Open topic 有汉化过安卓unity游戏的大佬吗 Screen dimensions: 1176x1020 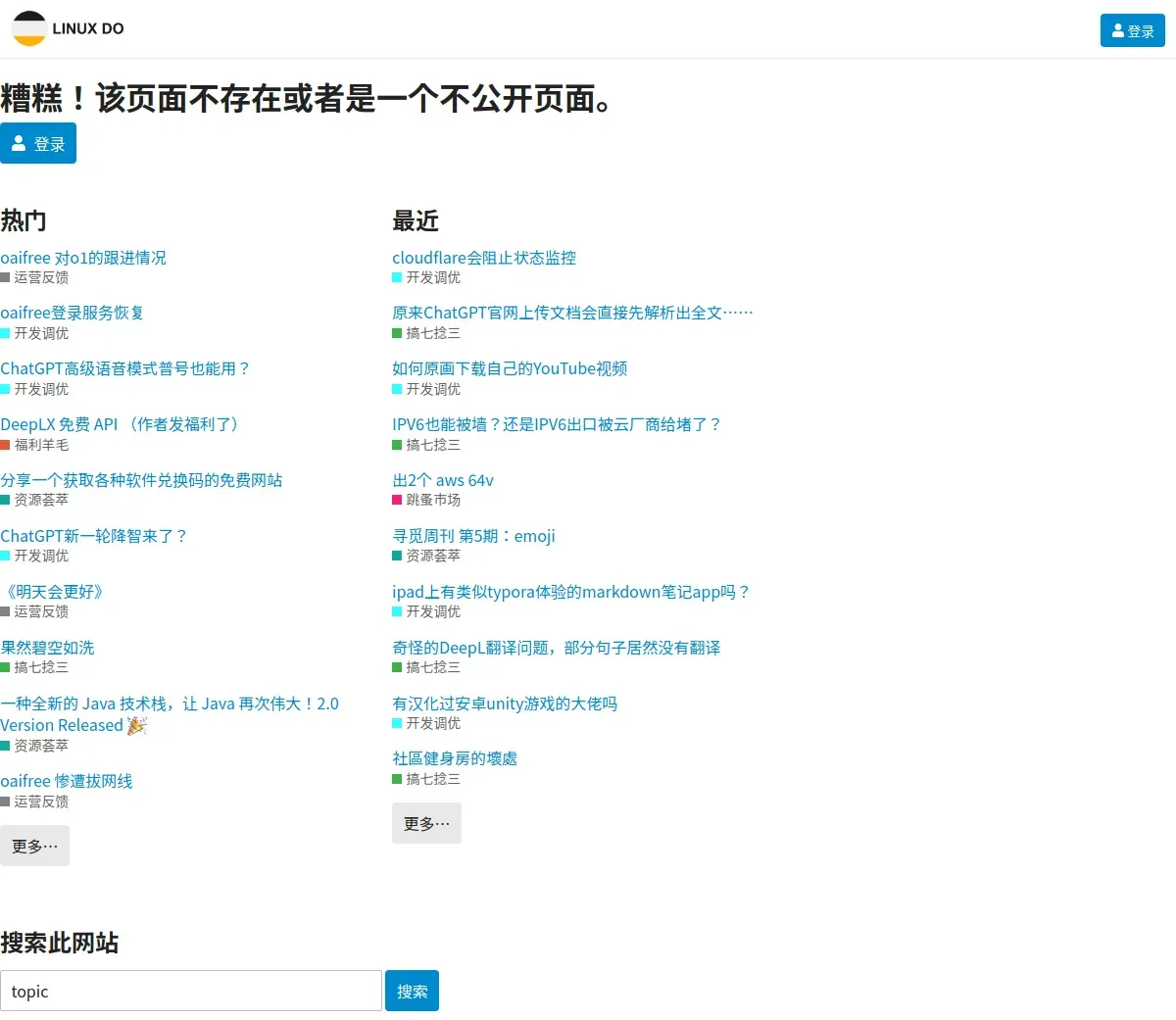(x=505, y=704)
